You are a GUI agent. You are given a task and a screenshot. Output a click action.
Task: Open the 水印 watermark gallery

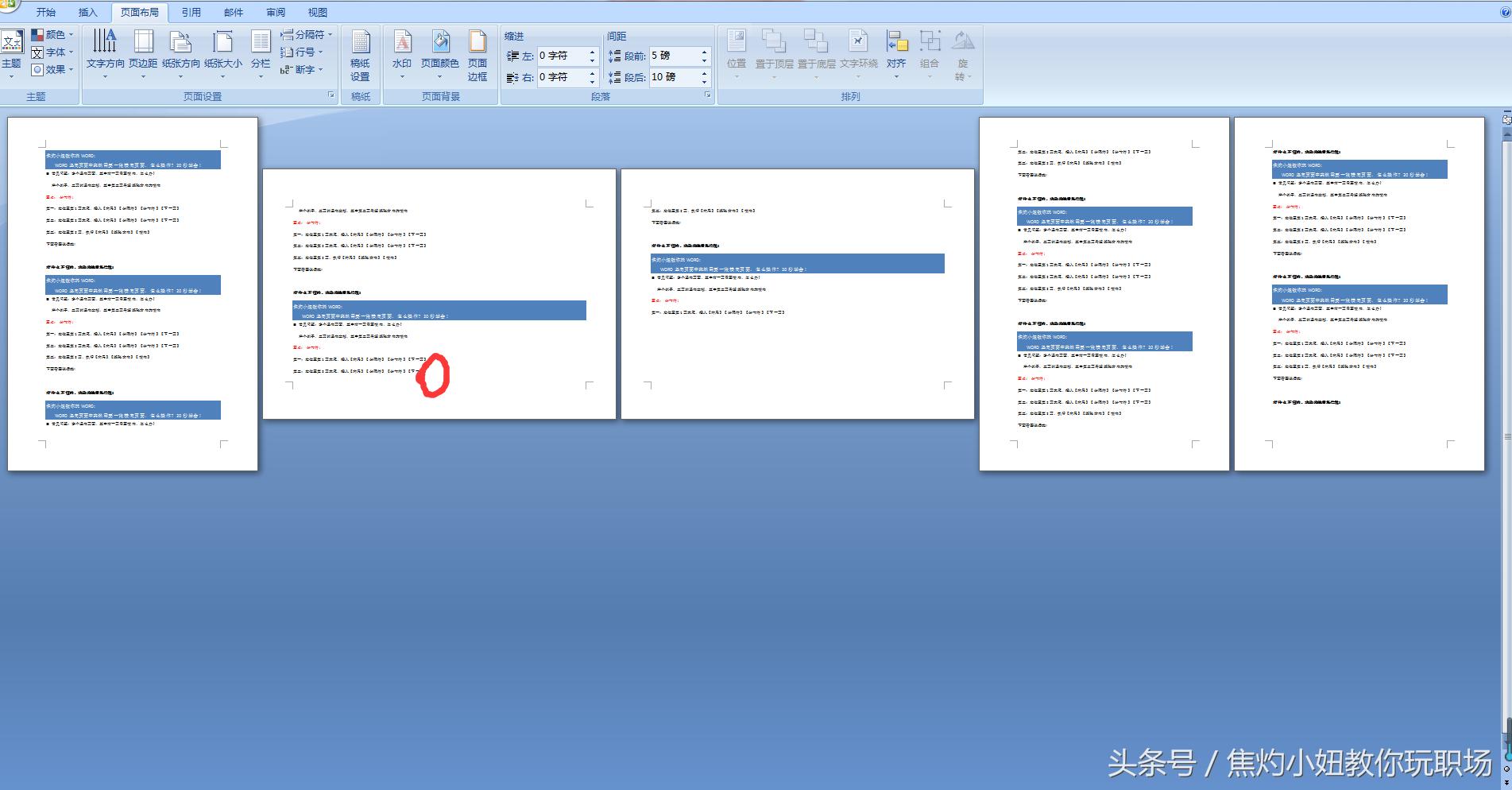pos(402,53)
